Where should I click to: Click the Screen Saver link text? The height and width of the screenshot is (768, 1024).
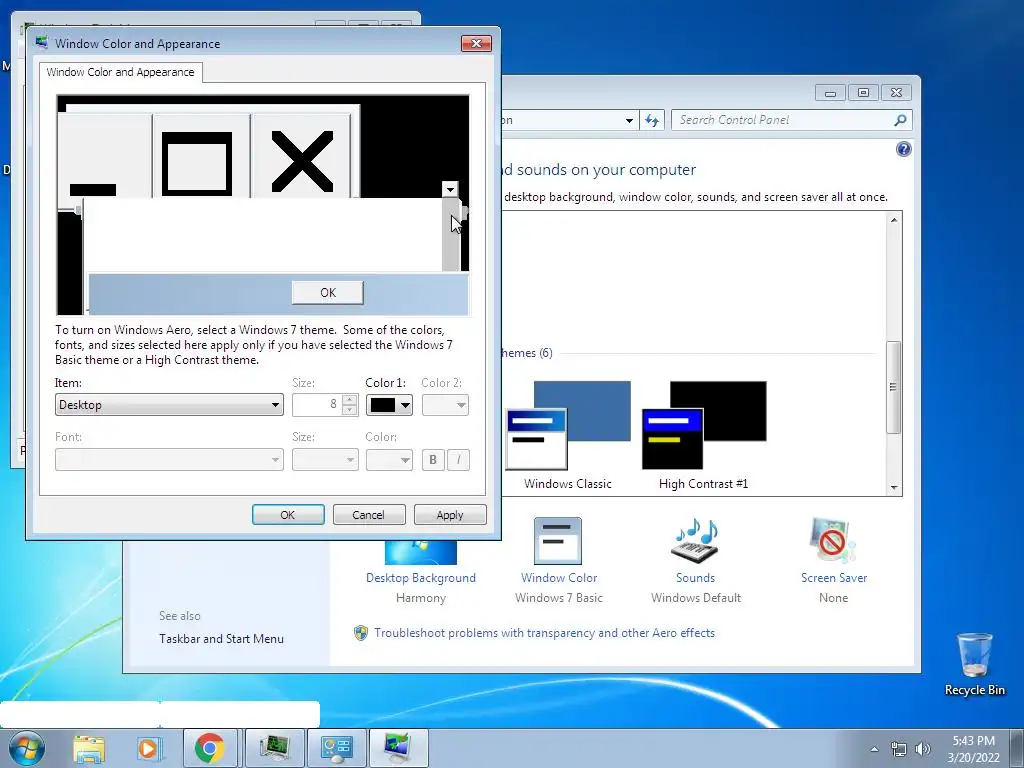[834, 578]
